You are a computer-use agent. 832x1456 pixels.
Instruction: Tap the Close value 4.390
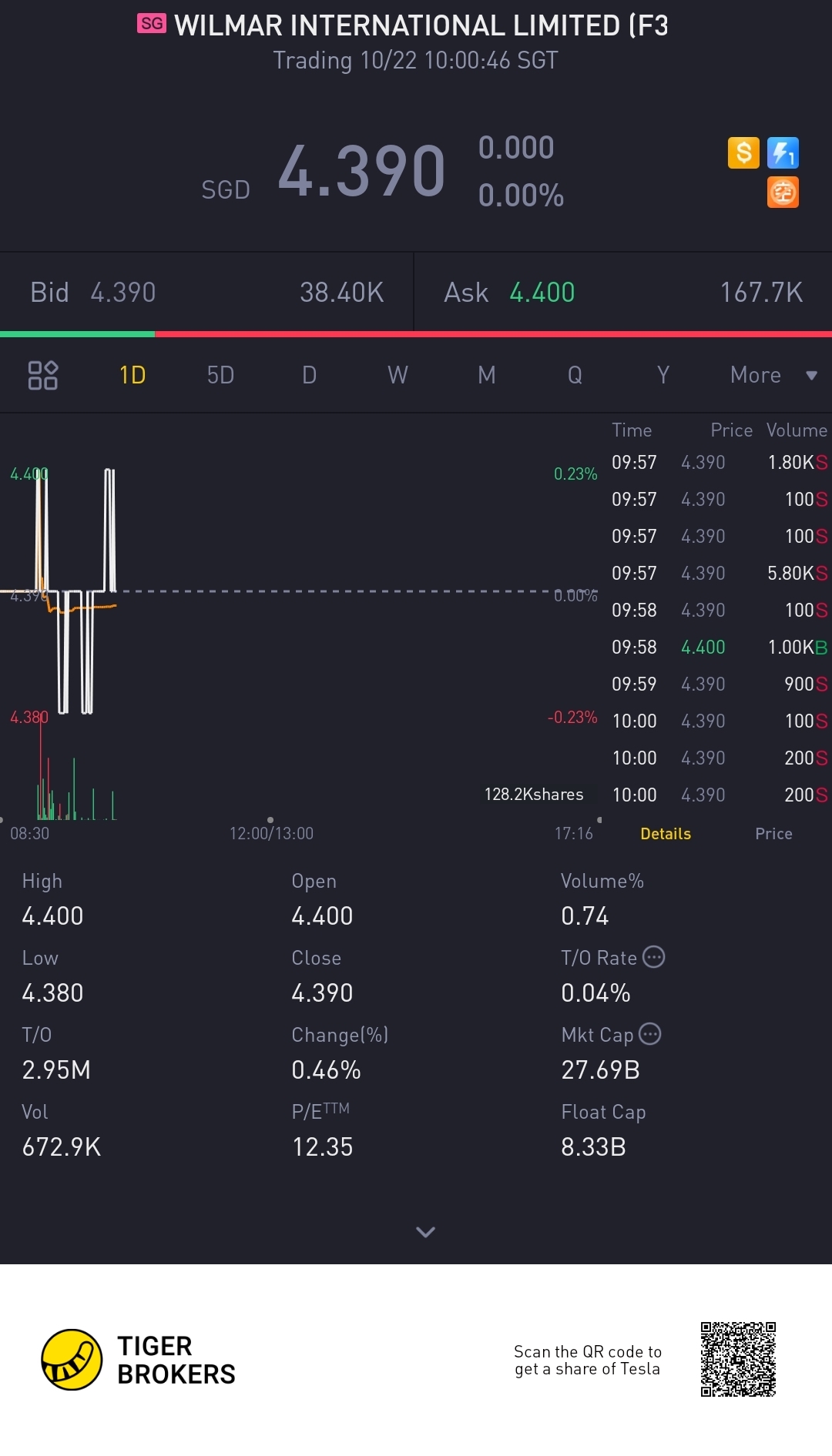click(322, 992)
